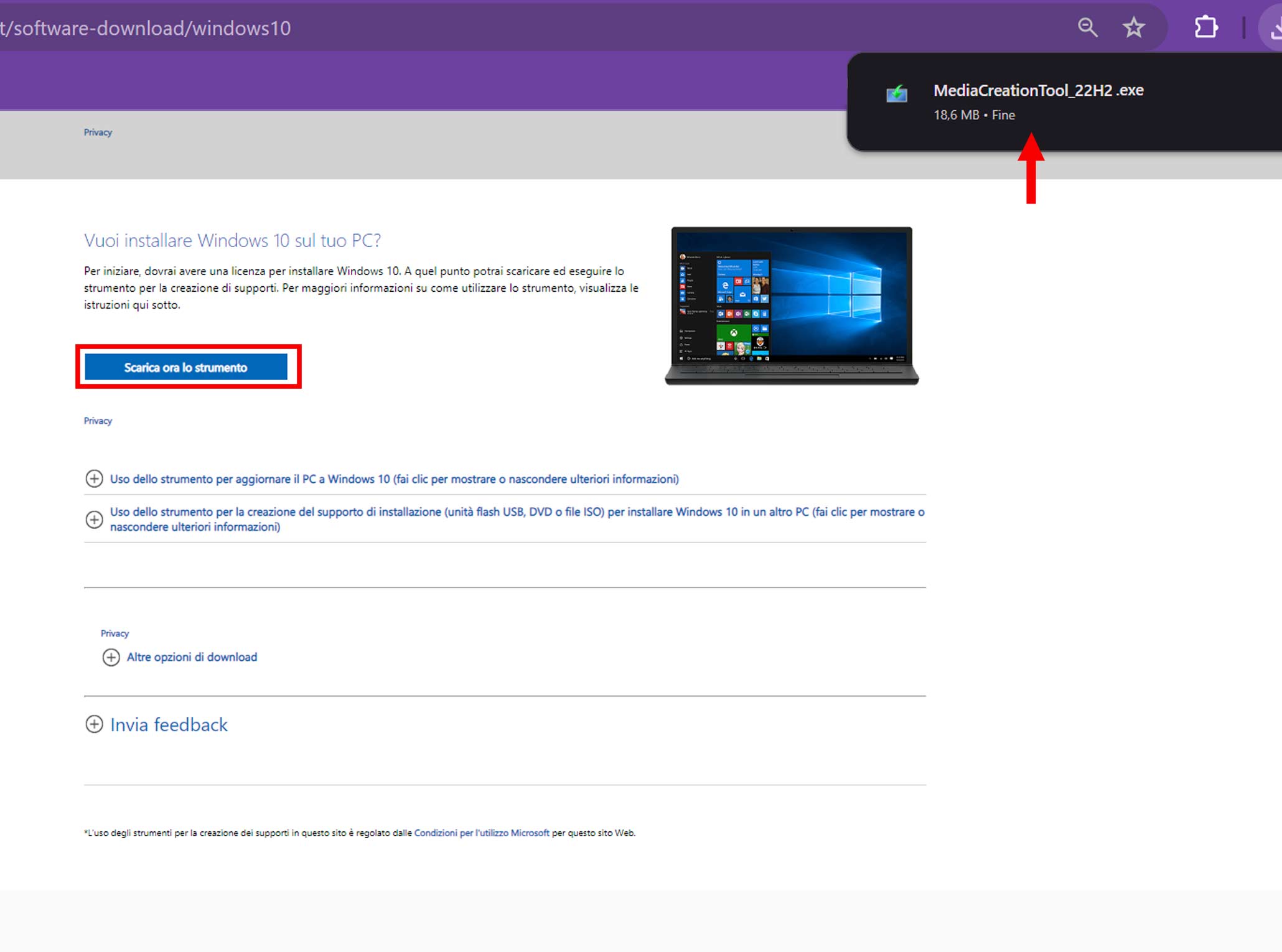Open Privacy link above Altre opzioni

115,633
